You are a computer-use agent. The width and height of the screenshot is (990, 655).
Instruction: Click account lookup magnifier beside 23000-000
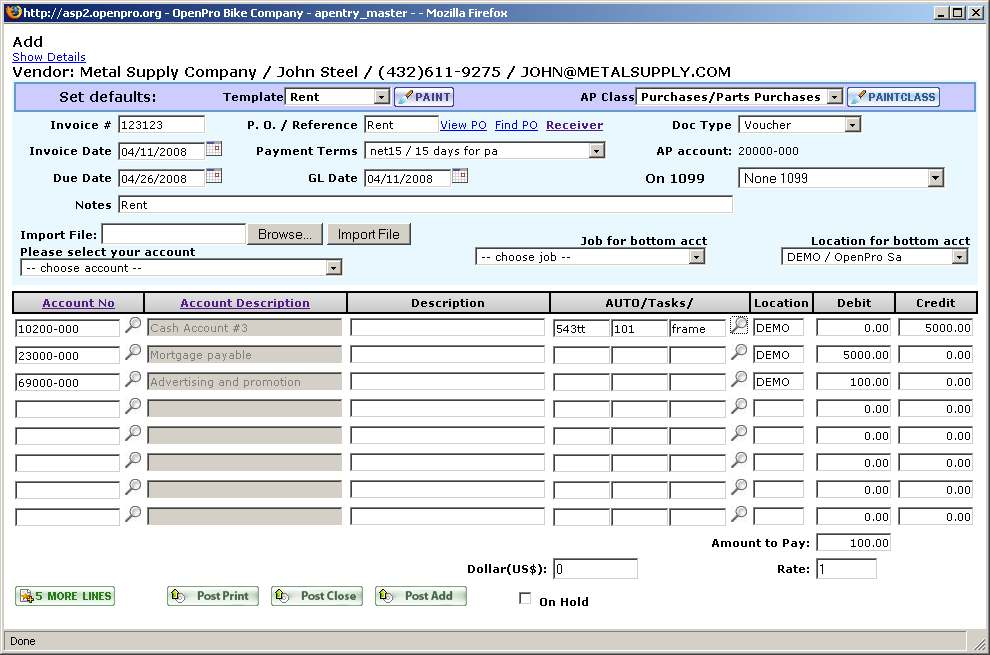[x=133, y=352]
